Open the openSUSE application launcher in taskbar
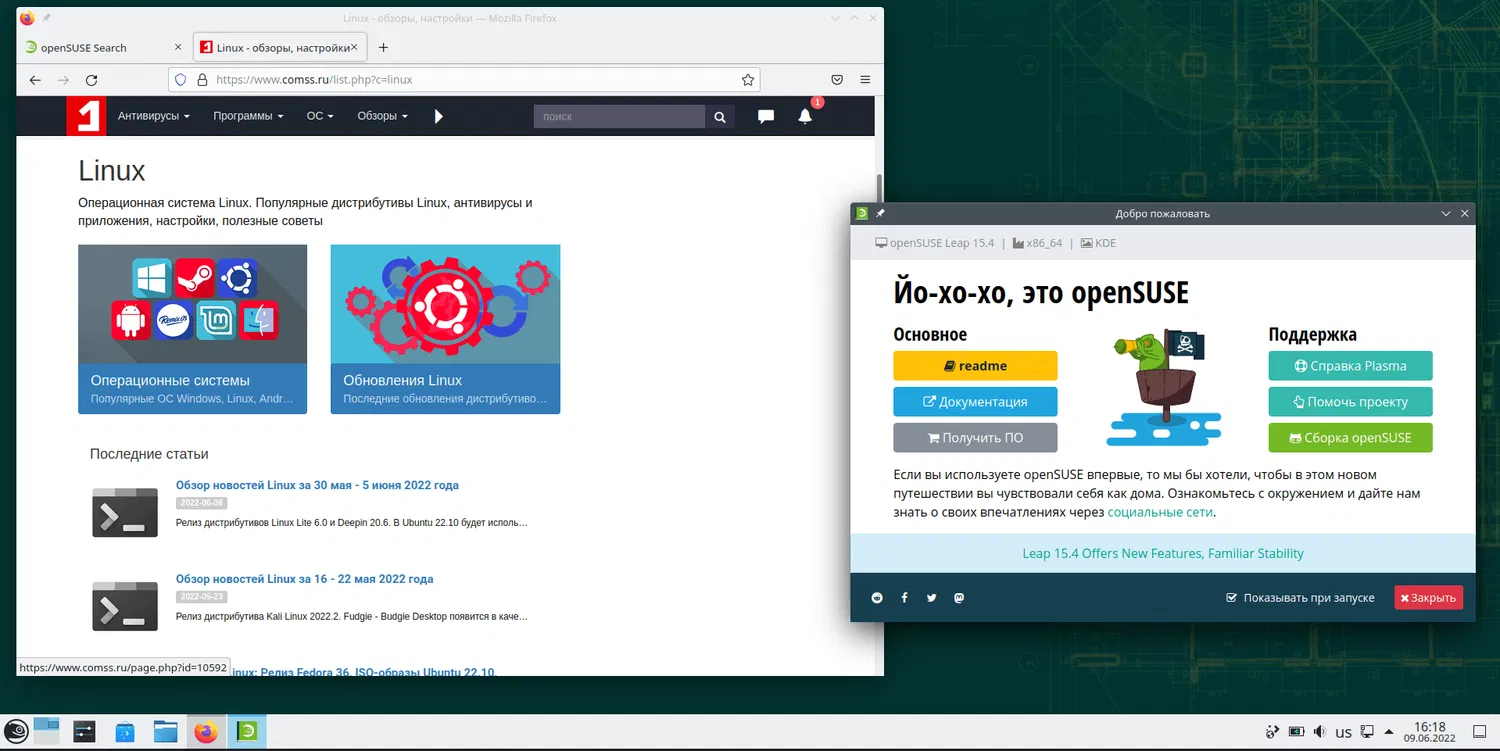 click(16, 732)
